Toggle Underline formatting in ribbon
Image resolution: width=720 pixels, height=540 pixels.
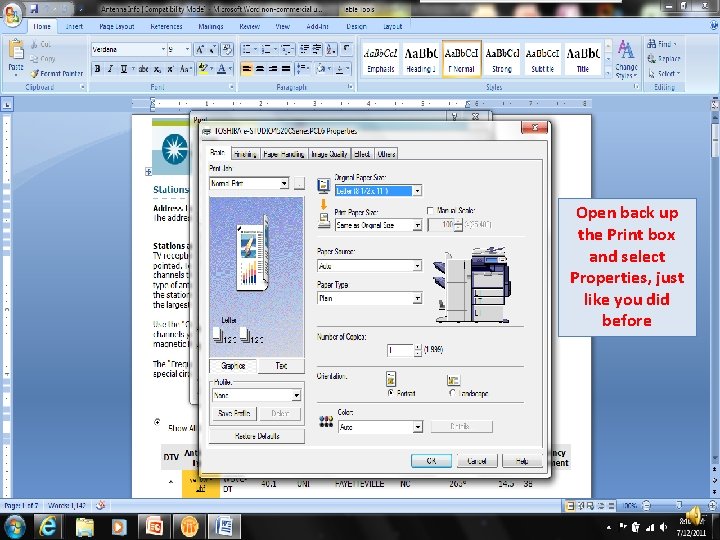click(x=124, y=69)
